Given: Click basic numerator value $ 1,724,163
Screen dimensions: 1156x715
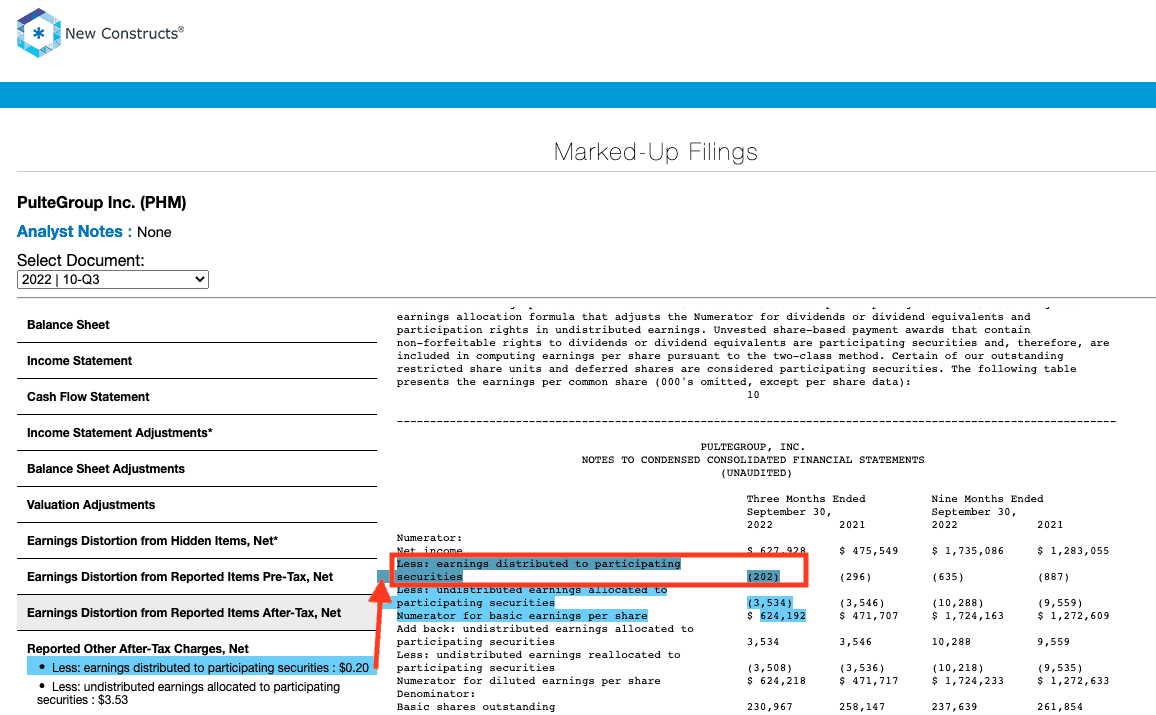Looking at the screenshot, I should coord(967,615).
